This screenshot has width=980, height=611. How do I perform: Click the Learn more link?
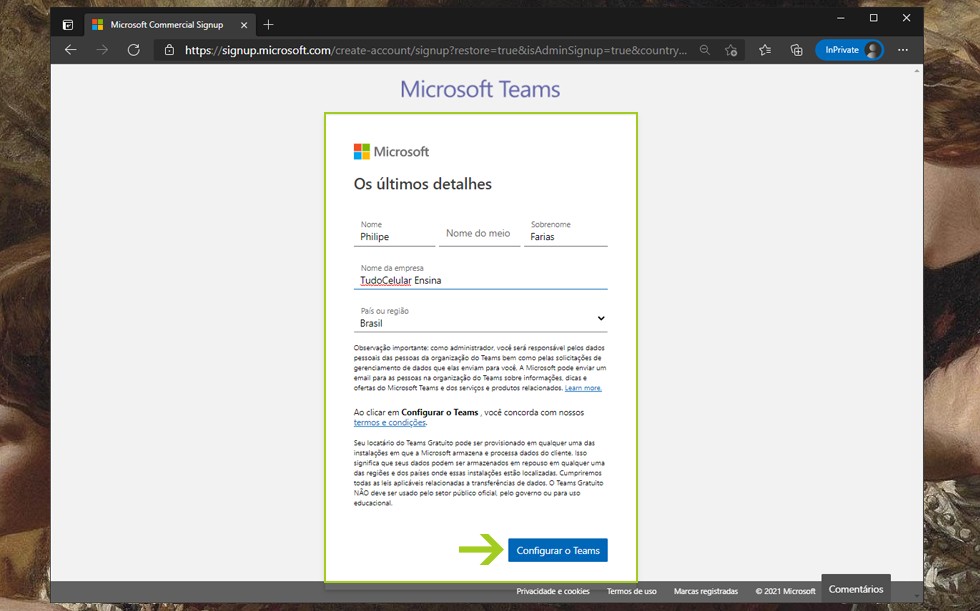click(x=583, y=388)
